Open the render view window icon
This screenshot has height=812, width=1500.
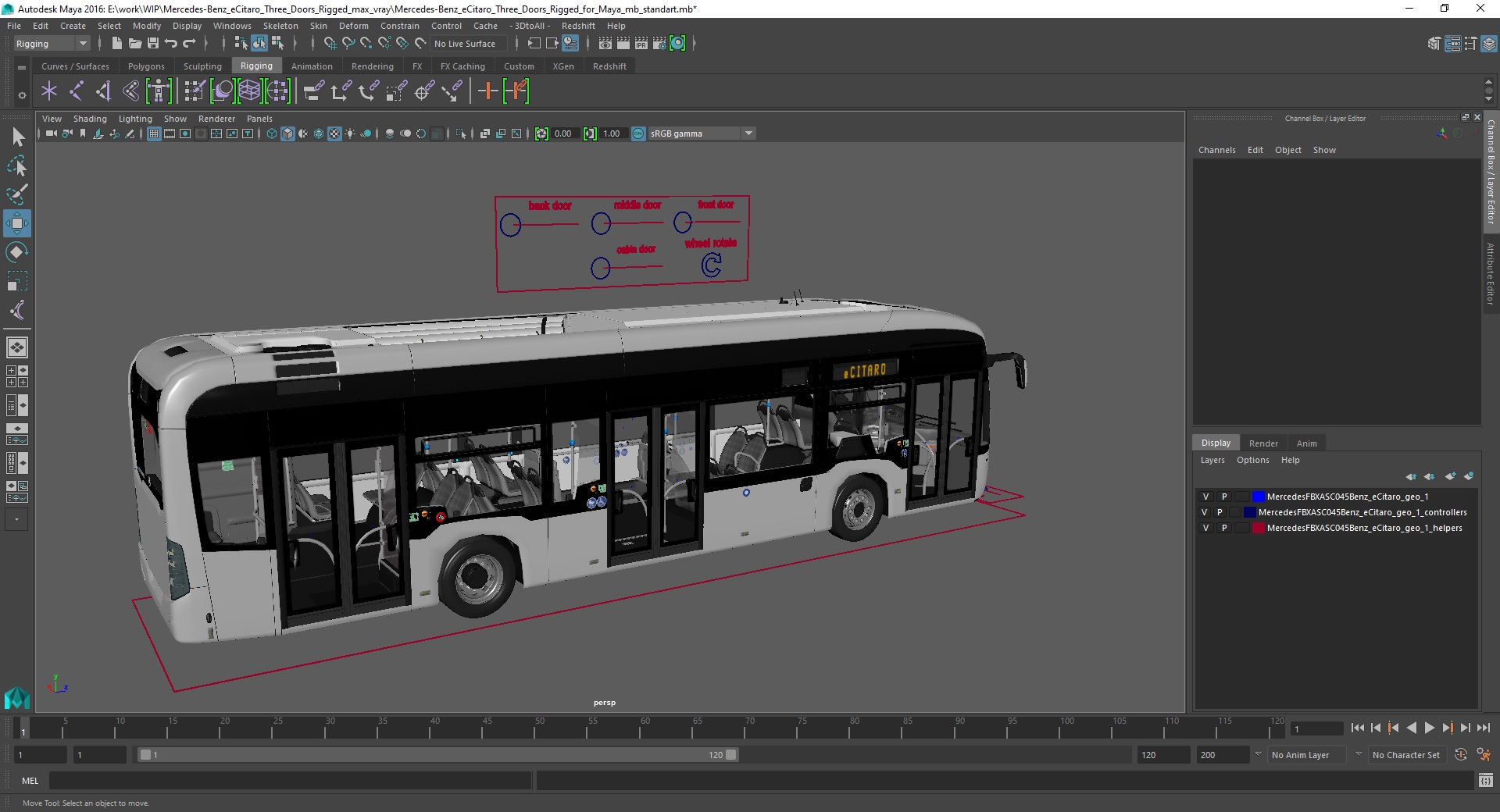click(x=605, y=44)
